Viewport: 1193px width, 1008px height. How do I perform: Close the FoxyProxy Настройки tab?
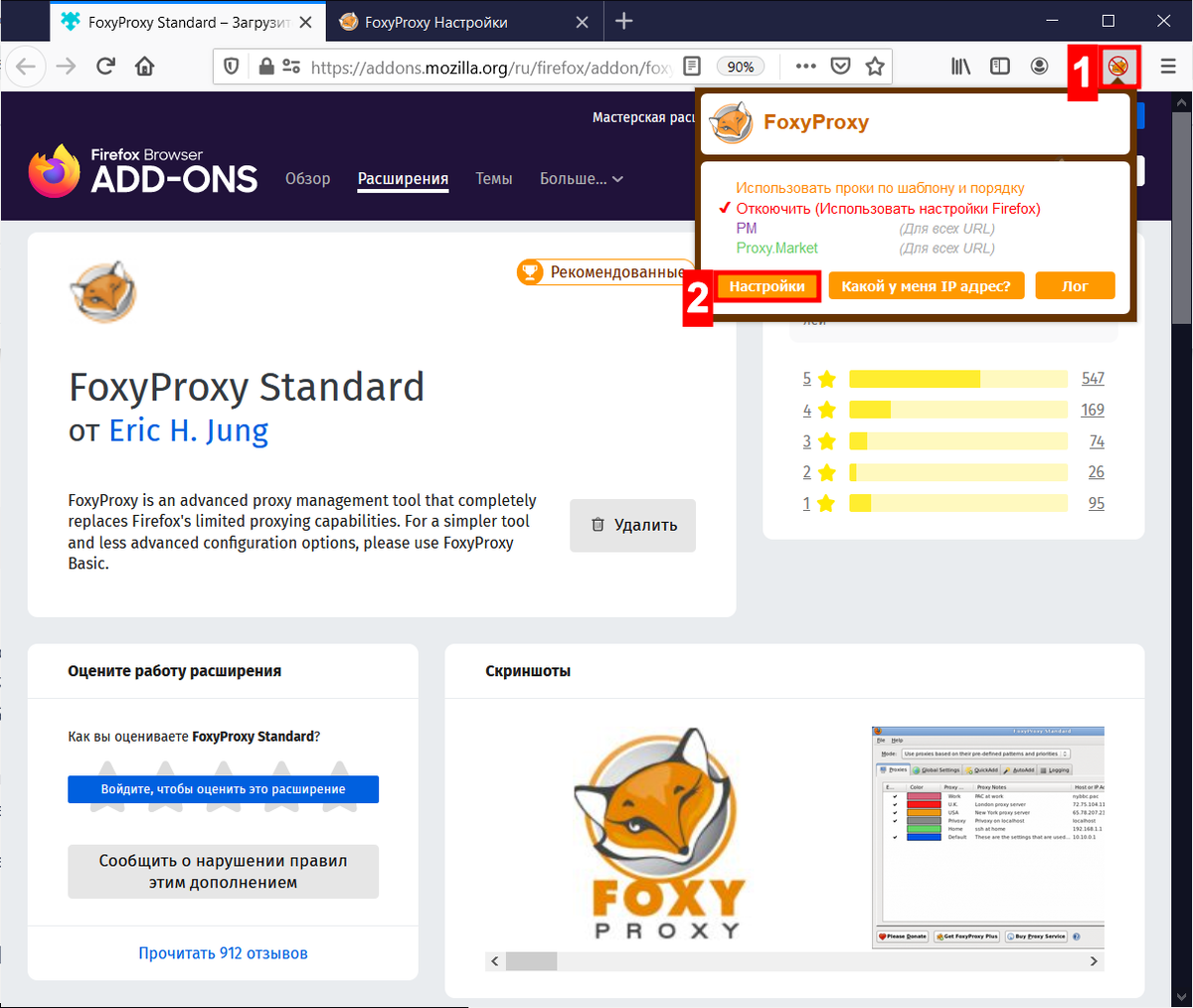click(583, 22)
